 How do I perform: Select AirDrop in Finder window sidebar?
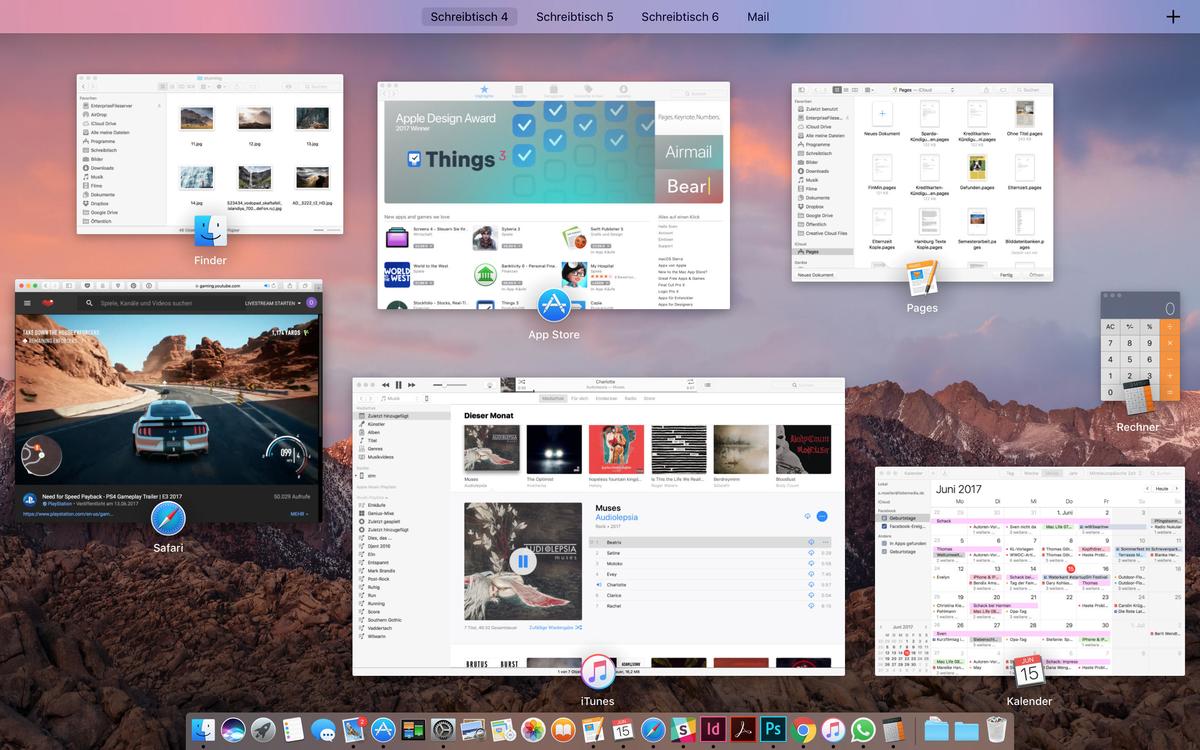click(98, 115)
